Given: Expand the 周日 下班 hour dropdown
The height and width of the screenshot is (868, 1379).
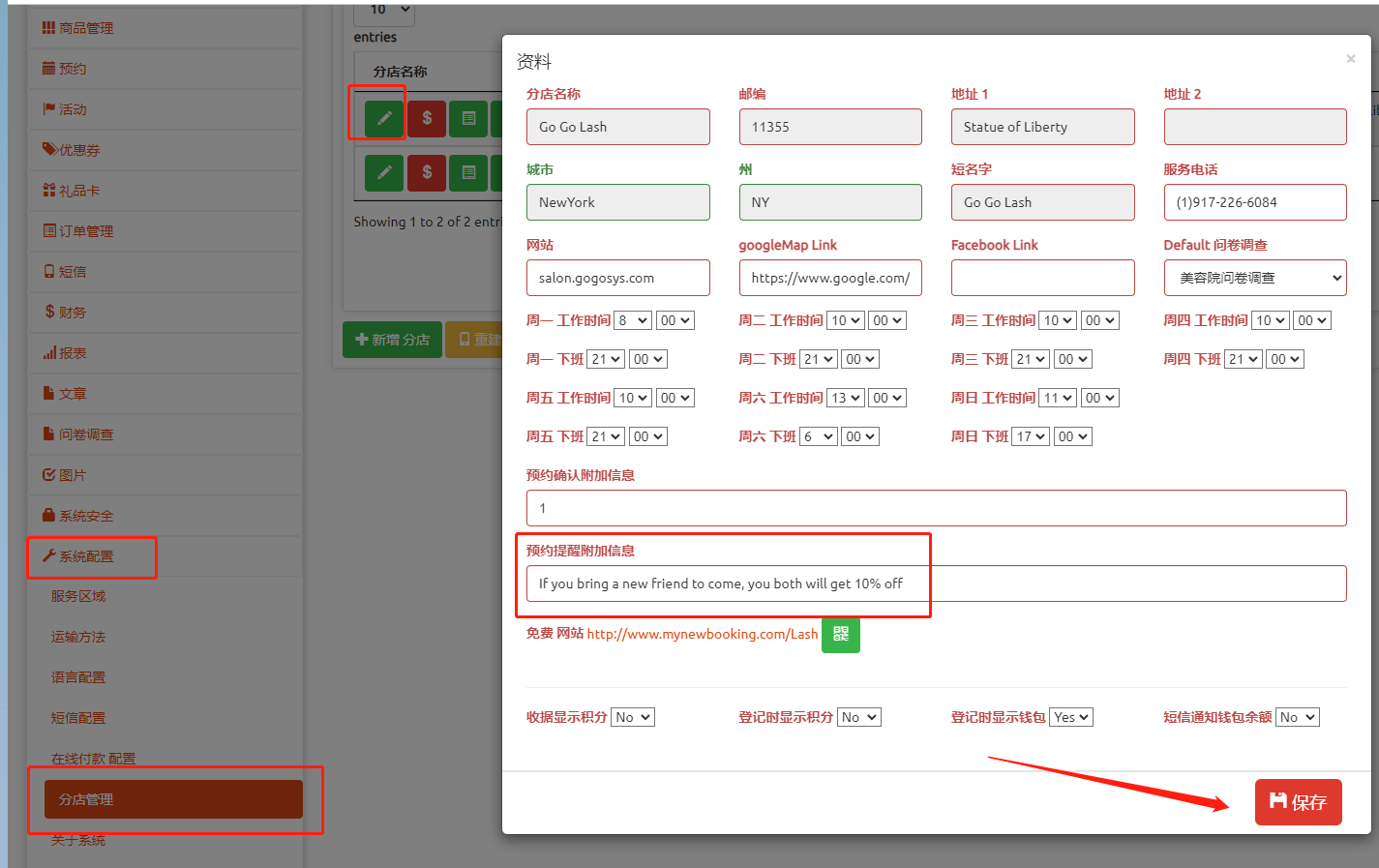Looking at the screenshot, I should tap(1031, 436).
